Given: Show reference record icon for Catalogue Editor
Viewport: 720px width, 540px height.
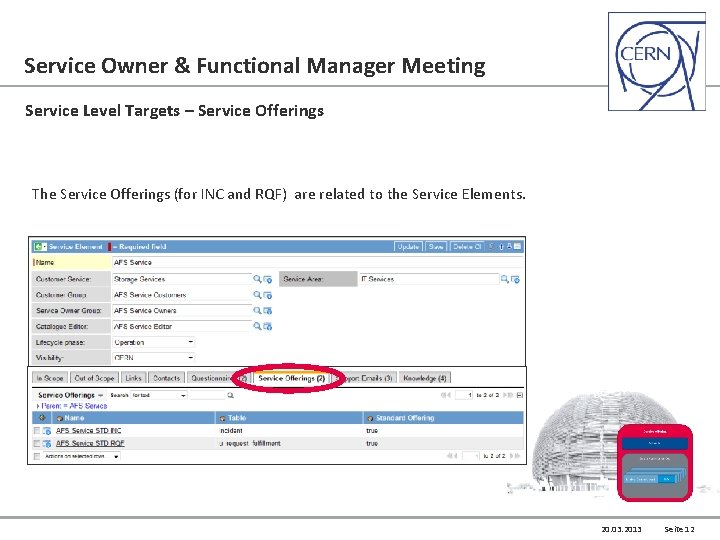Looking at the screenshot, I should [x=268, y=326].
